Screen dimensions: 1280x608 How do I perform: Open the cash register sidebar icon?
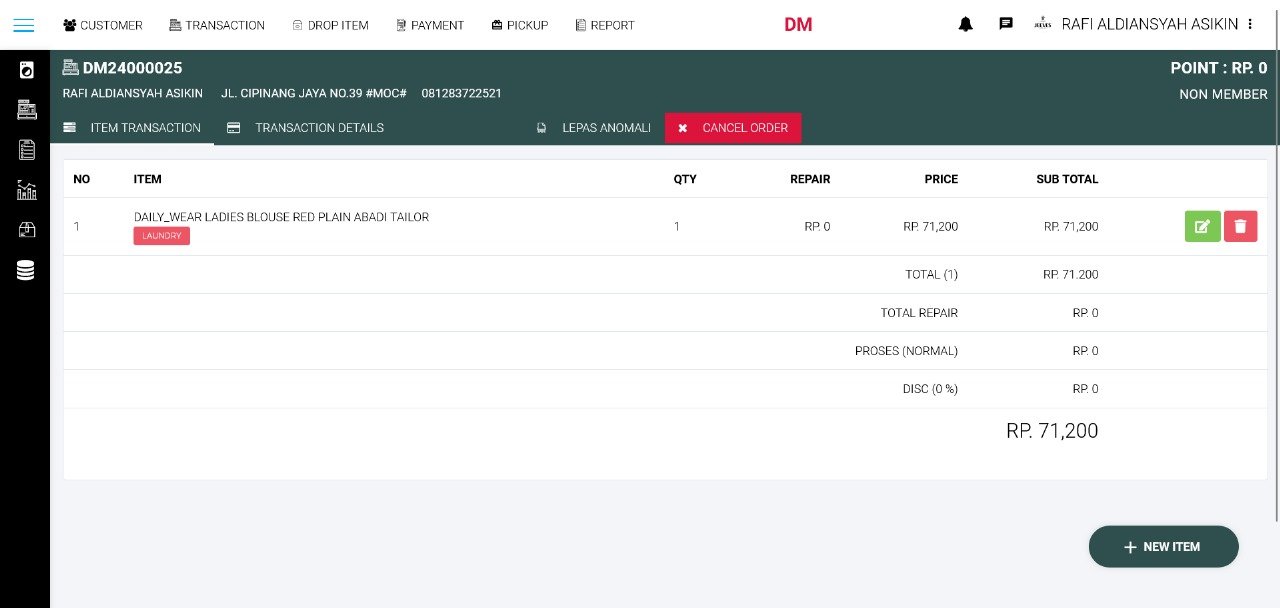tap(26, 110)
